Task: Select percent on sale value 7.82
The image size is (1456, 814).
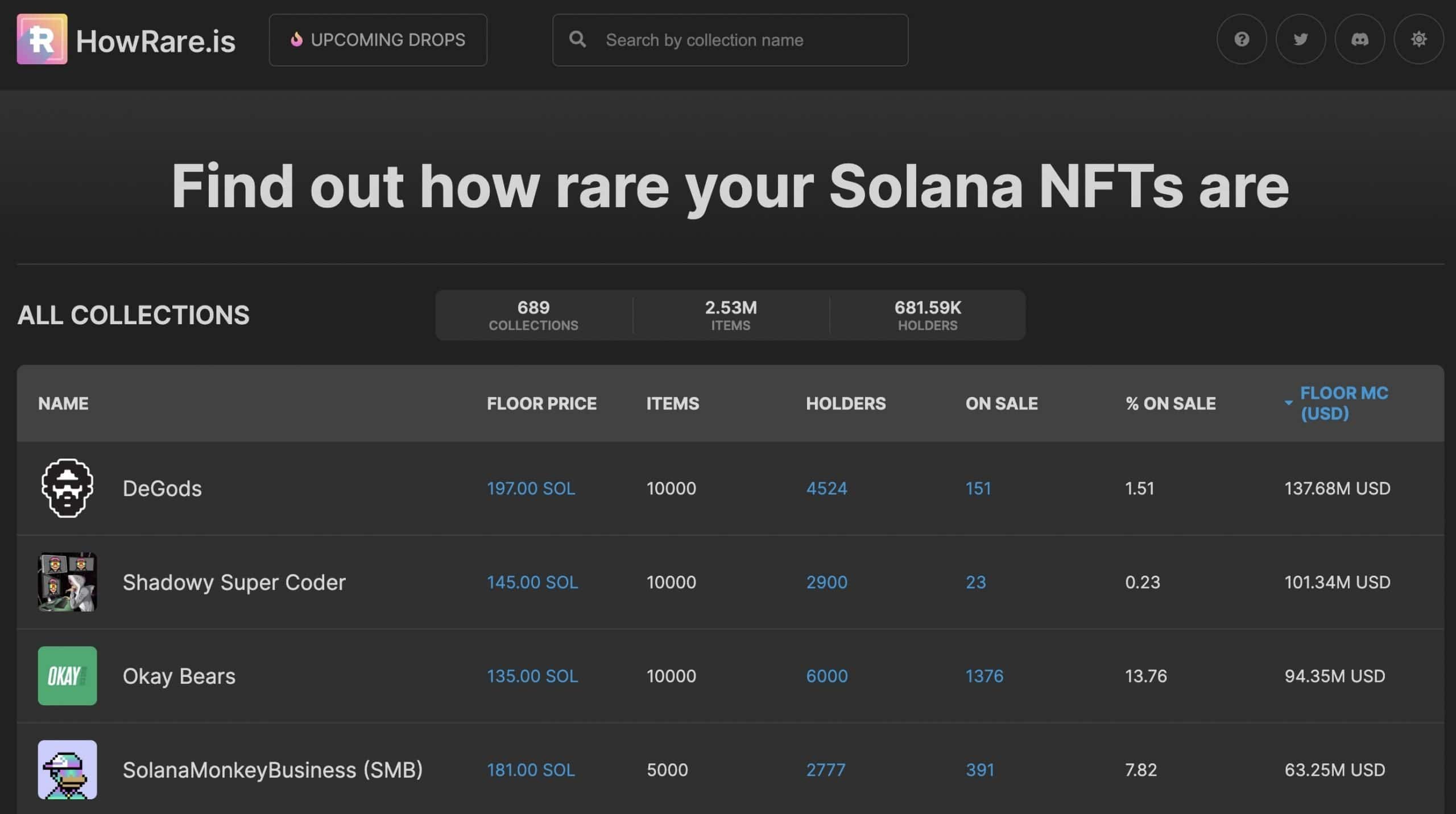Action: (x=1141, y=770)
